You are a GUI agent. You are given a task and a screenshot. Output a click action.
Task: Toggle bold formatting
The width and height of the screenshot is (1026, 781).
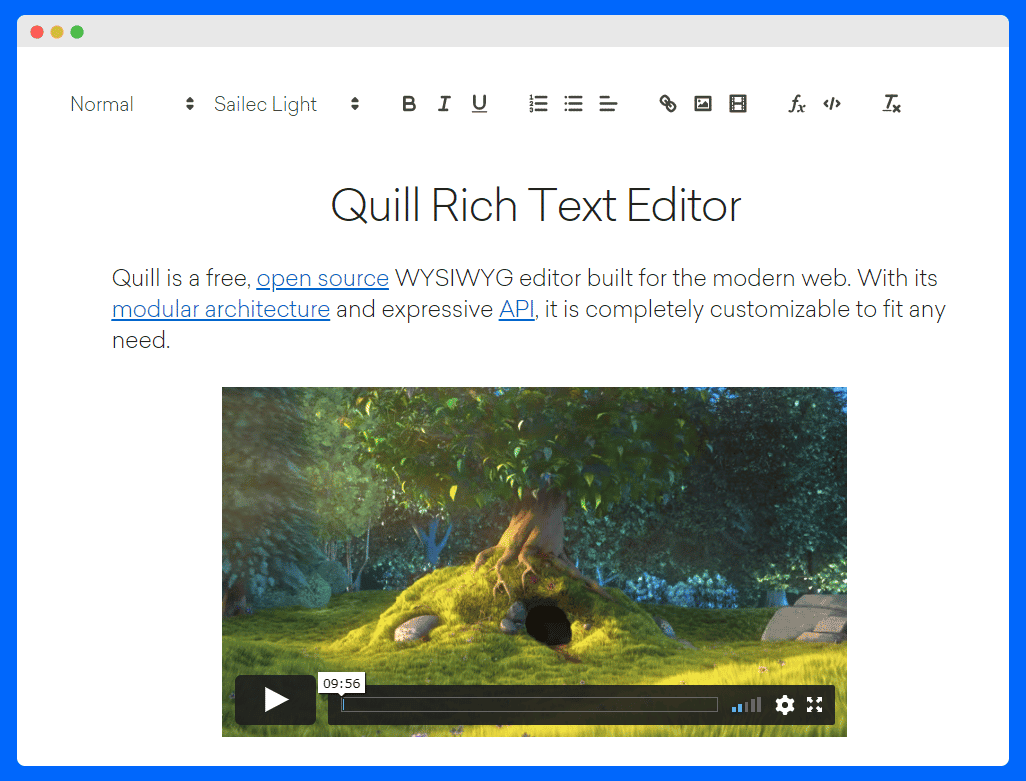(409, 104)
